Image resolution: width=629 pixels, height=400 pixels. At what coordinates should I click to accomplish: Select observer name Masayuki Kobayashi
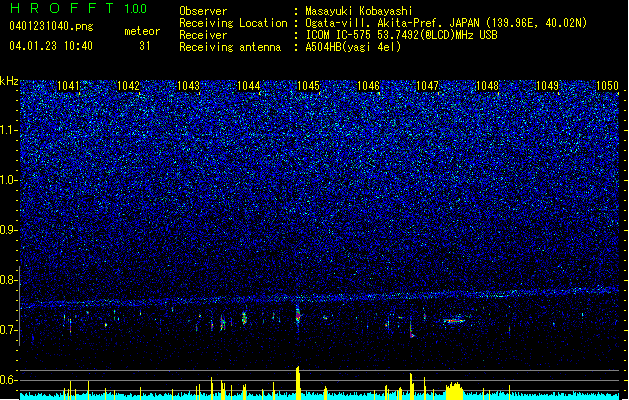pos(359,11)
